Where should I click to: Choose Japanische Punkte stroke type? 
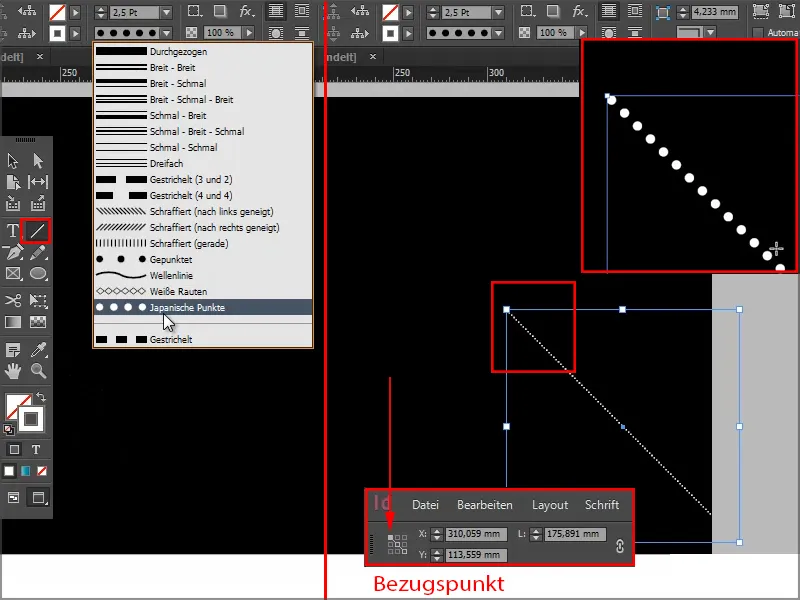point(203,307)
